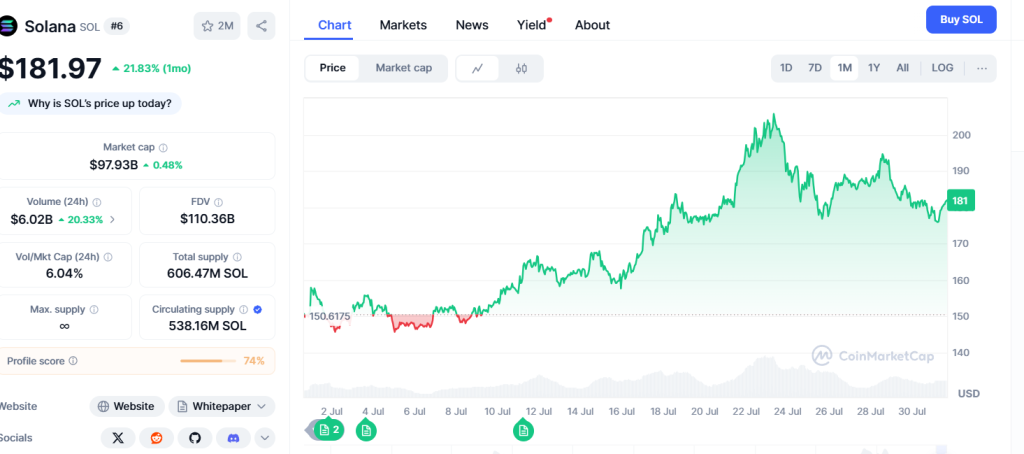This screenshot has width=1024, height=454.
Task: Open the Chart tab
Action: 334,25
